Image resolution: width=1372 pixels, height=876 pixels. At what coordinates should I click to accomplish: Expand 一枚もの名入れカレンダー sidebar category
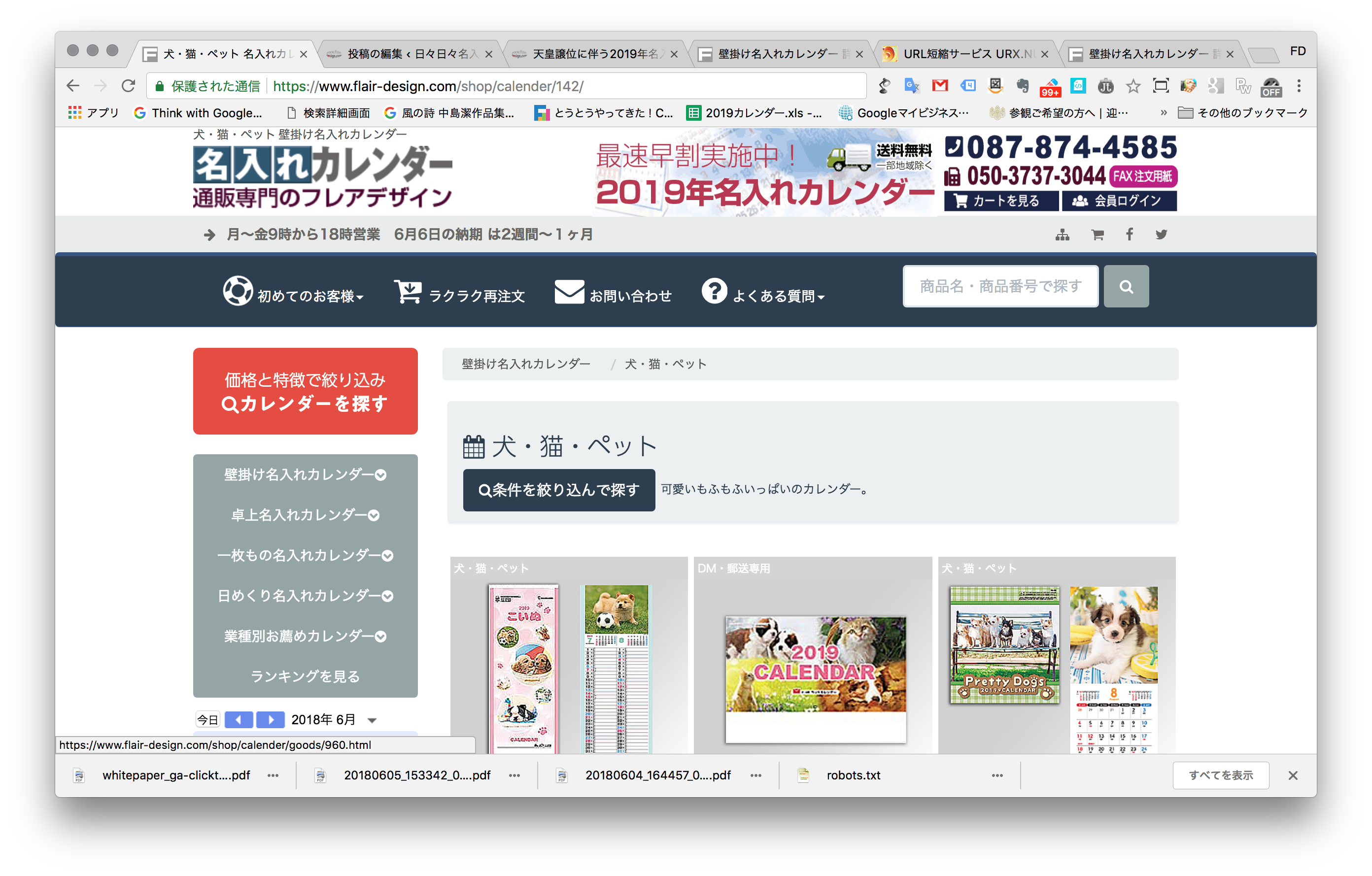point(305,555)
